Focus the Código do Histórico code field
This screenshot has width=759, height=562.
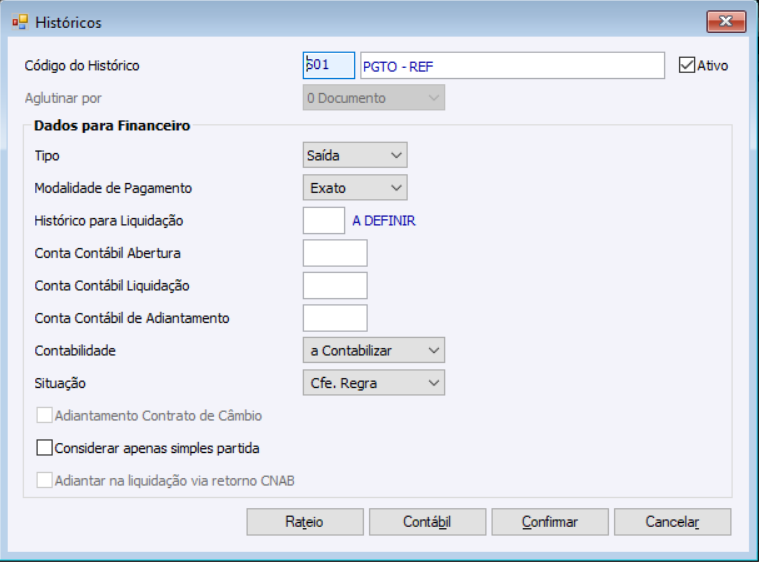coord(329,65)
